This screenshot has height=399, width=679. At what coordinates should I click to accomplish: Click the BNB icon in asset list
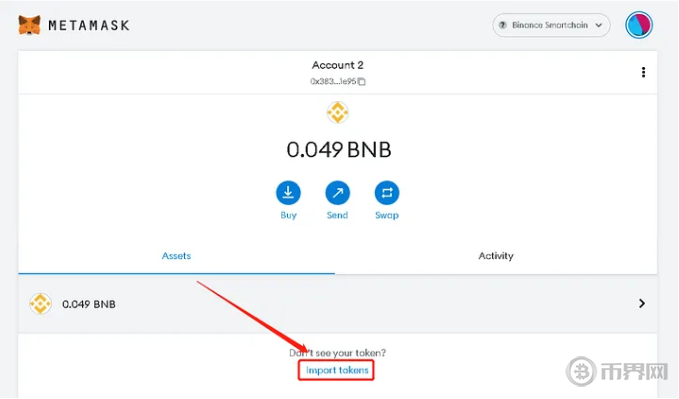[40, 304]
